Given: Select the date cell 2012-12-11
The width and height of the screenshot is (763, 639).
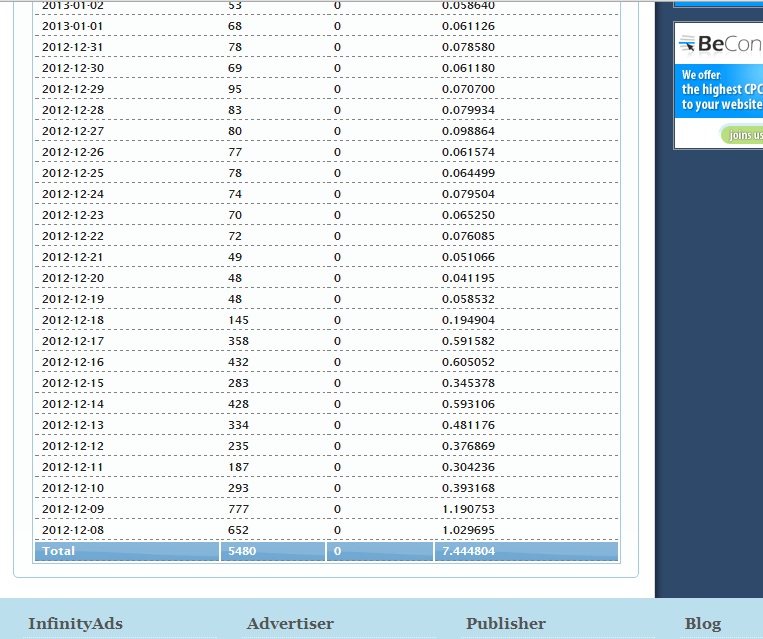Looking at the screenshot, I should 73,467.
